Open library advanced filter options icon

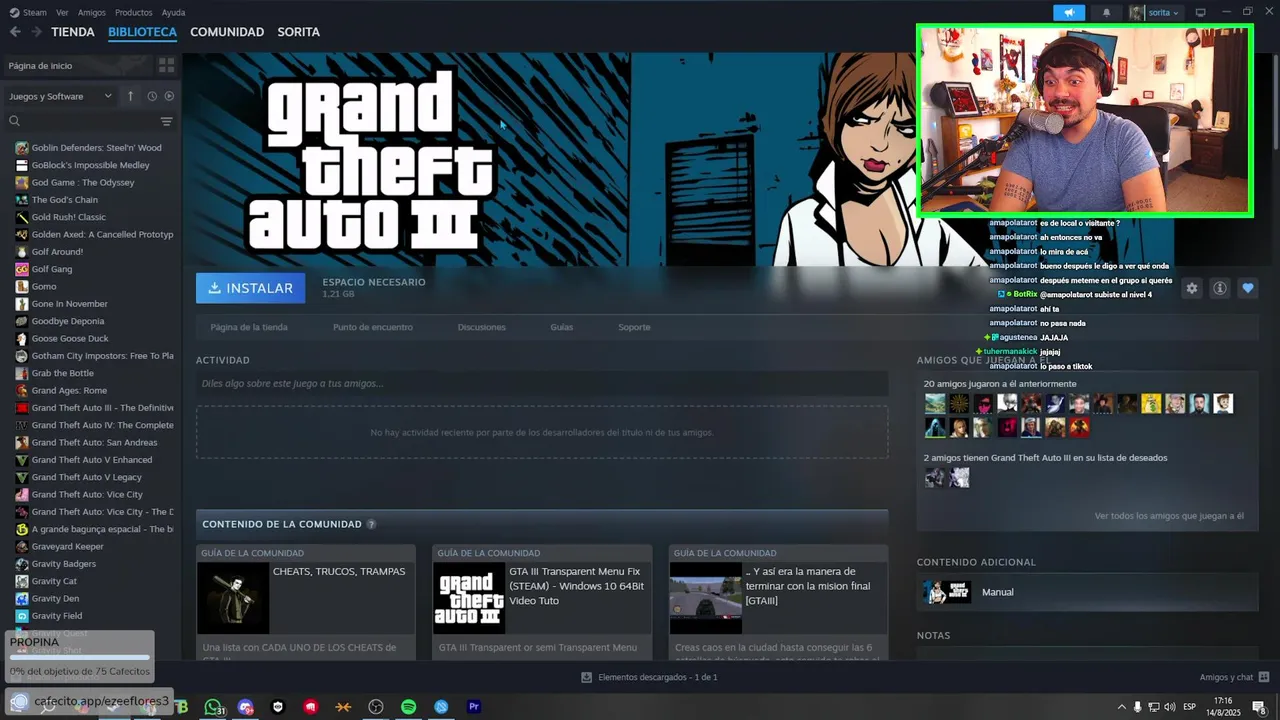(166, 121)
